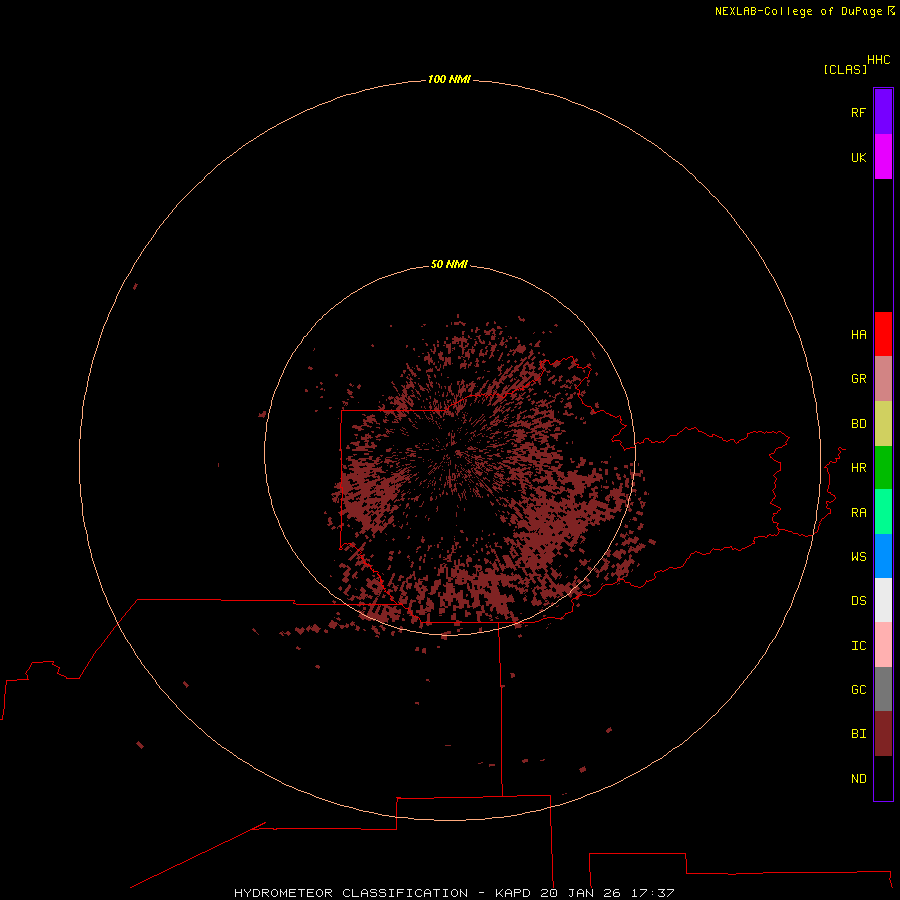This screenshot has width=900, height=900.
Task: Click the 100 NMI range ring label
Action: [x=449, y=79]
